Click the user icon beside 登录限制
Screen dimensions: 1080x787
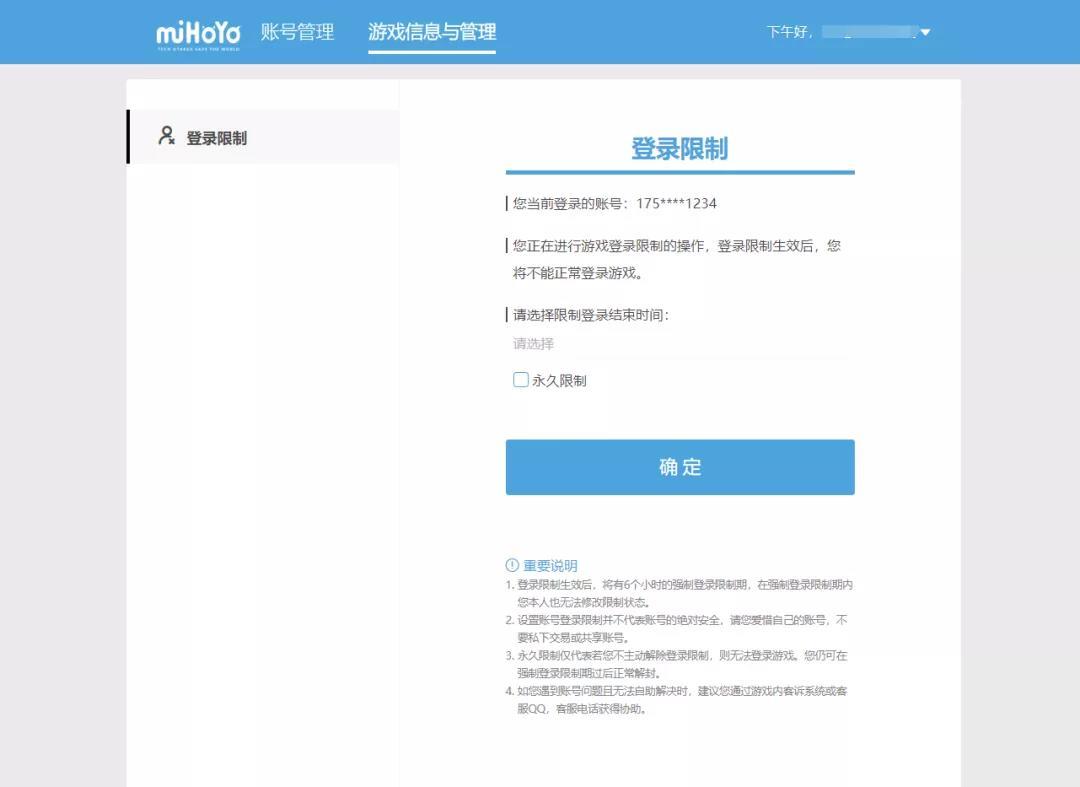coord(166,136)
